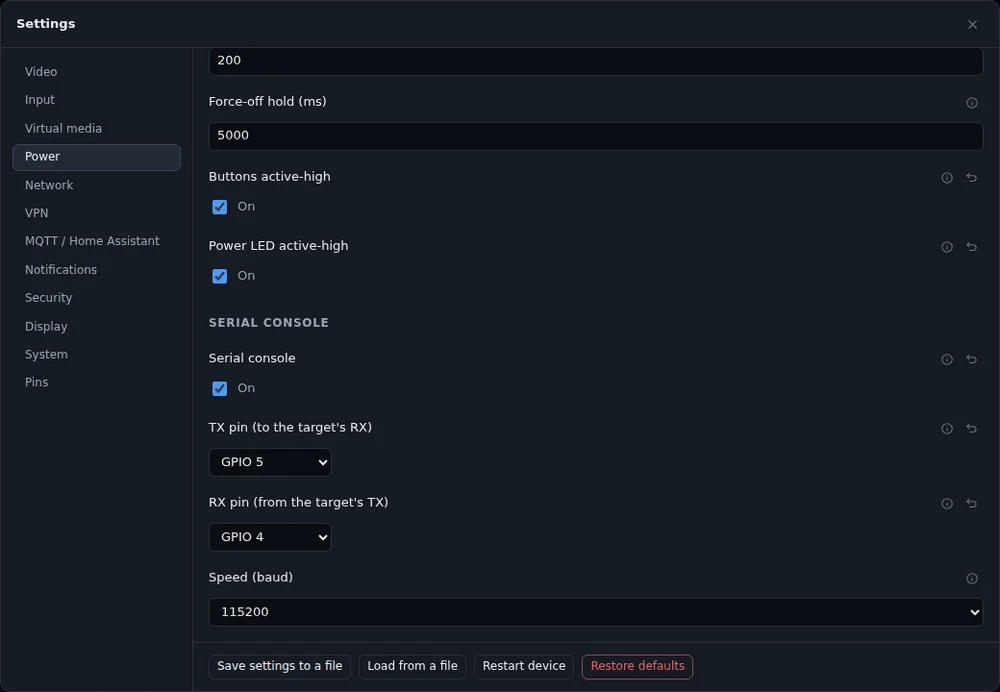Open the Video settings section

coord(96,72)
